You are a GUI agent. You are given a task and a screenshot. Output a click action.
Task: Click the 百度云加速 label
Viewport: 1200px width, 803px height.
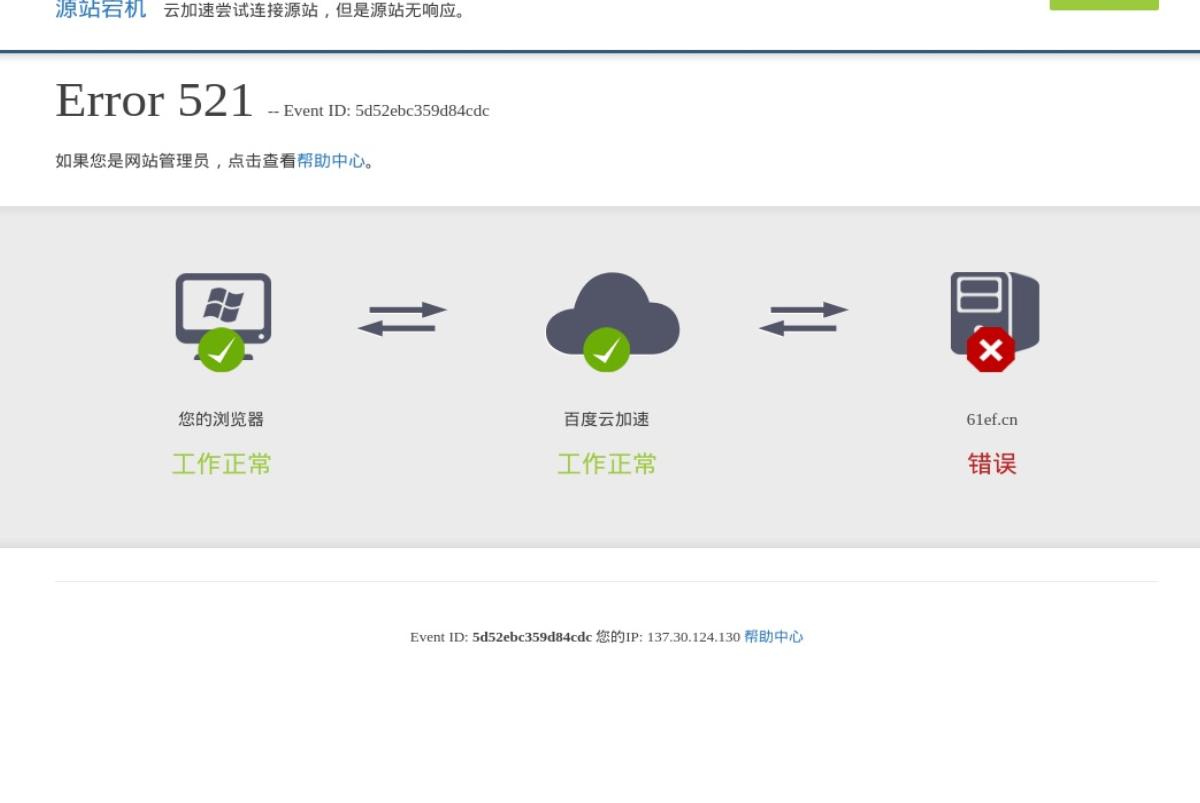point(607,420)
